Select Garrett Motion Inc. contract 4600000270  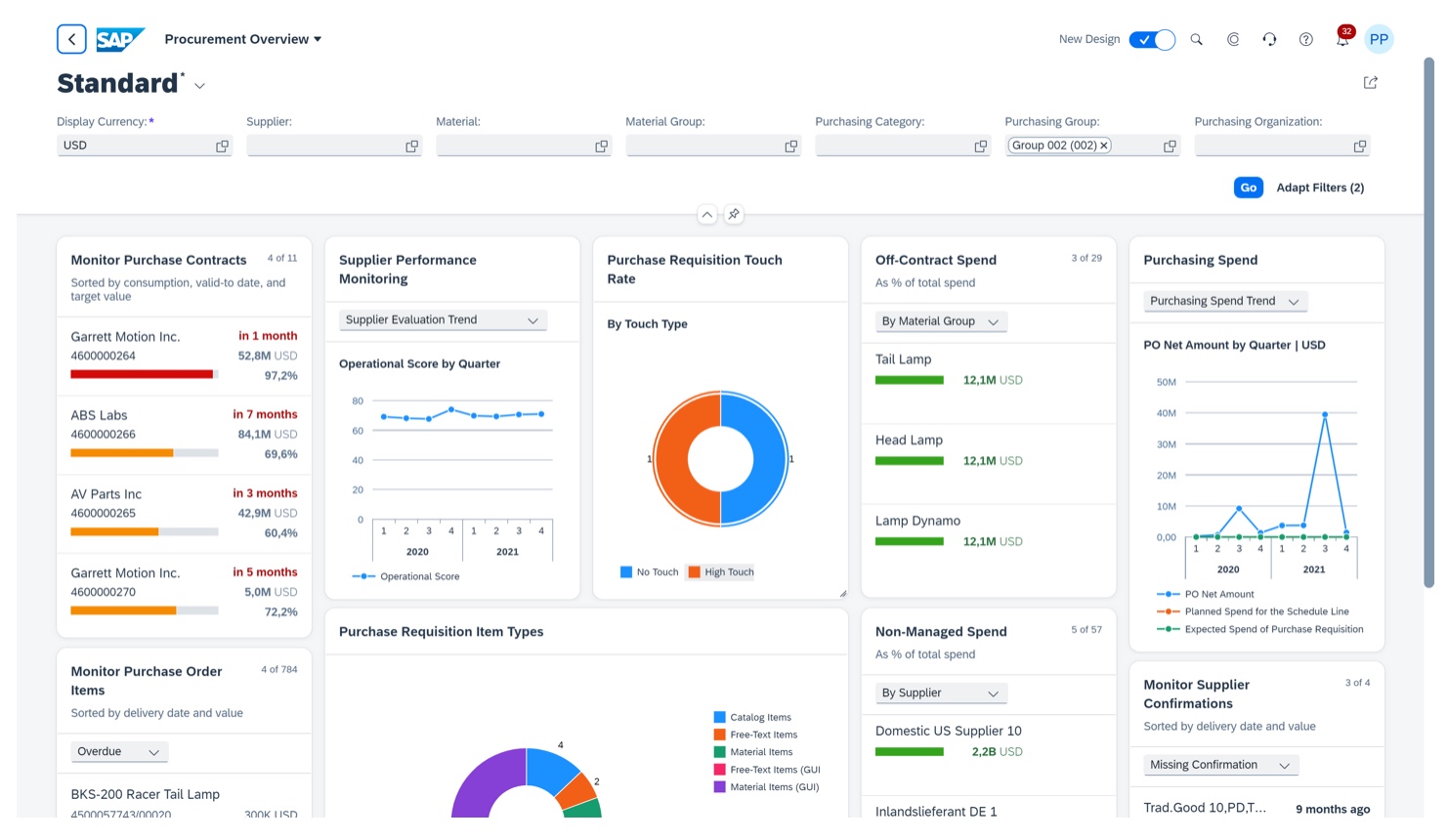pos(184,592)
